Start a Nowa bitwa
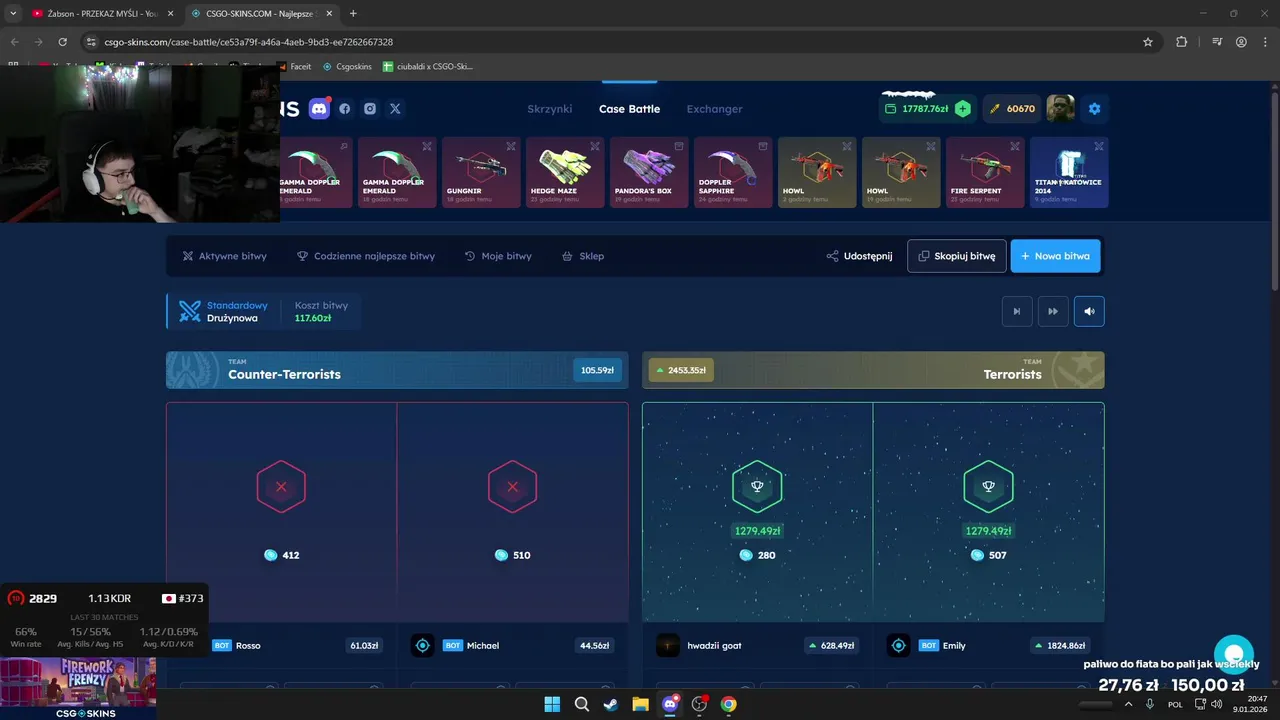1280x720 pixels. tap(1056, 256)
